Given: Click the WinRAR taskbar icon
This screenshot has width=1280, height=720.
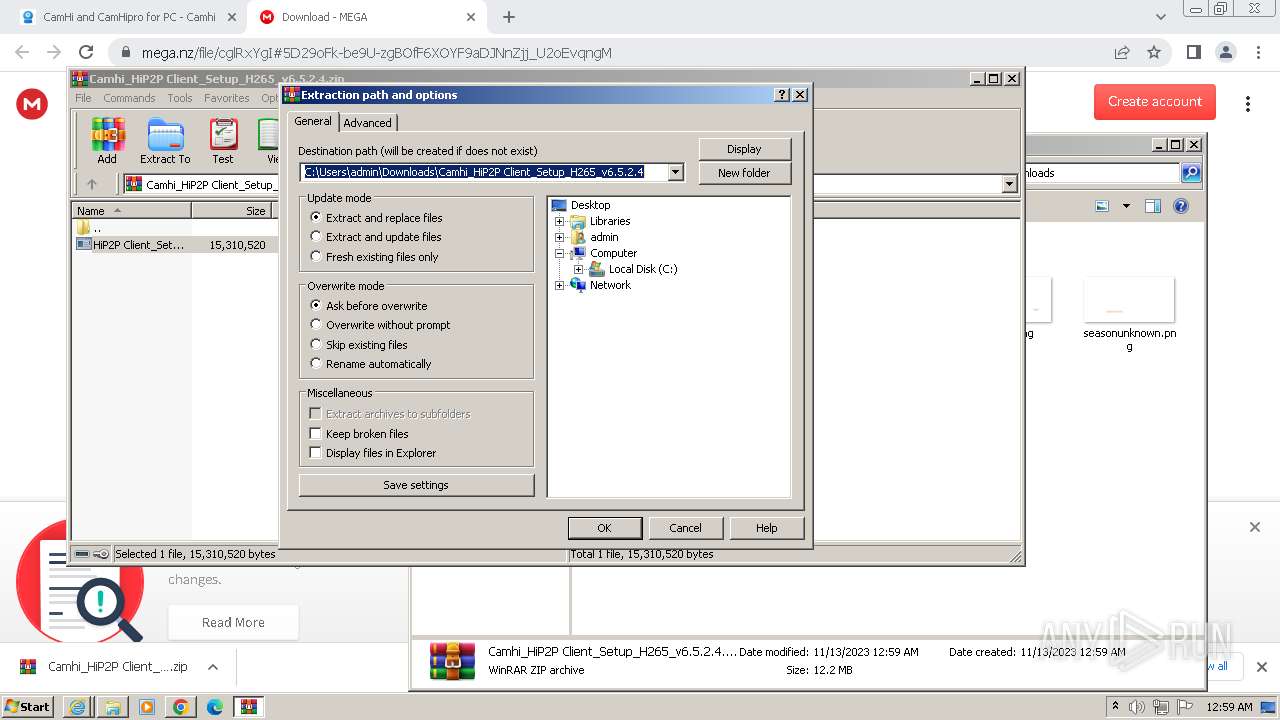Looking at the screenshot, I should (x=249, y=706).
